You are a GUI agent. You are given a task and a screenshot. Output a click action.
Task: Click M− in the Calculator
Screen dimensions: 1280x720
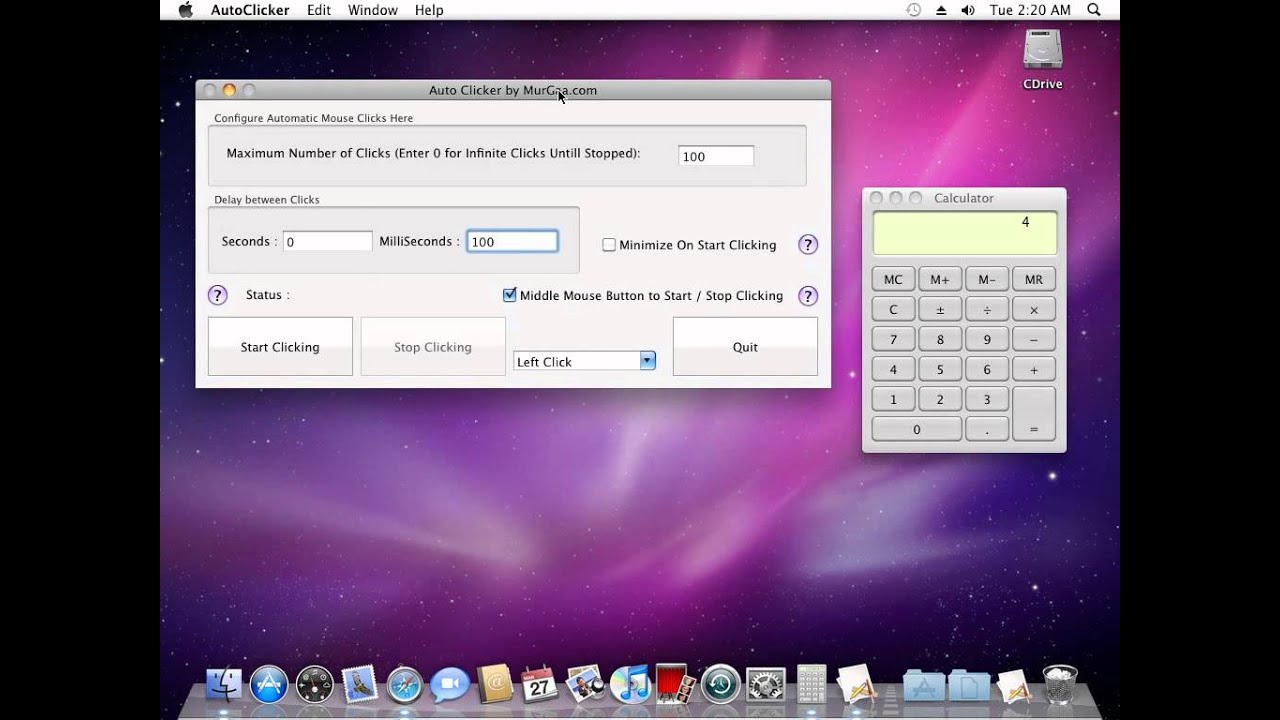(987, 280)
